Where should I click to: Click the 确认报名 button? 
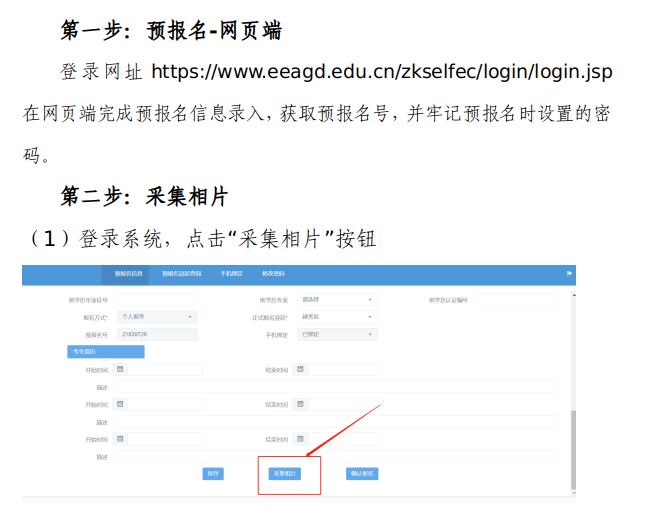(x=362, y=474)
